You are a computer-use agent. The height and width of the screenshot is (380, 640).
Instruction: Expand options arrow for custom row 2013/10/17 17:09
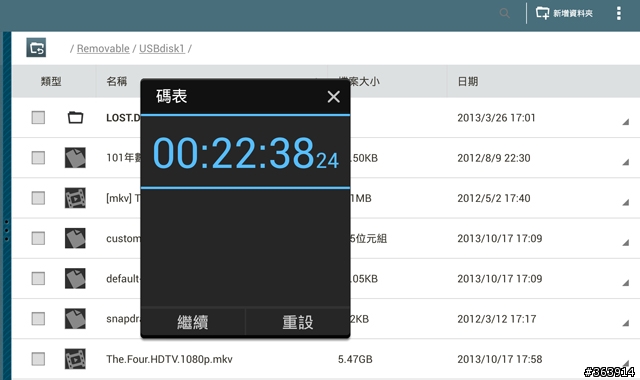(625, 242)
